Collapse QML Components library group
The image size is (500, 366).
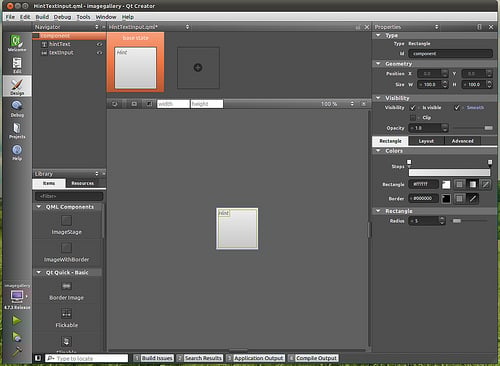[x=39, y=207]
